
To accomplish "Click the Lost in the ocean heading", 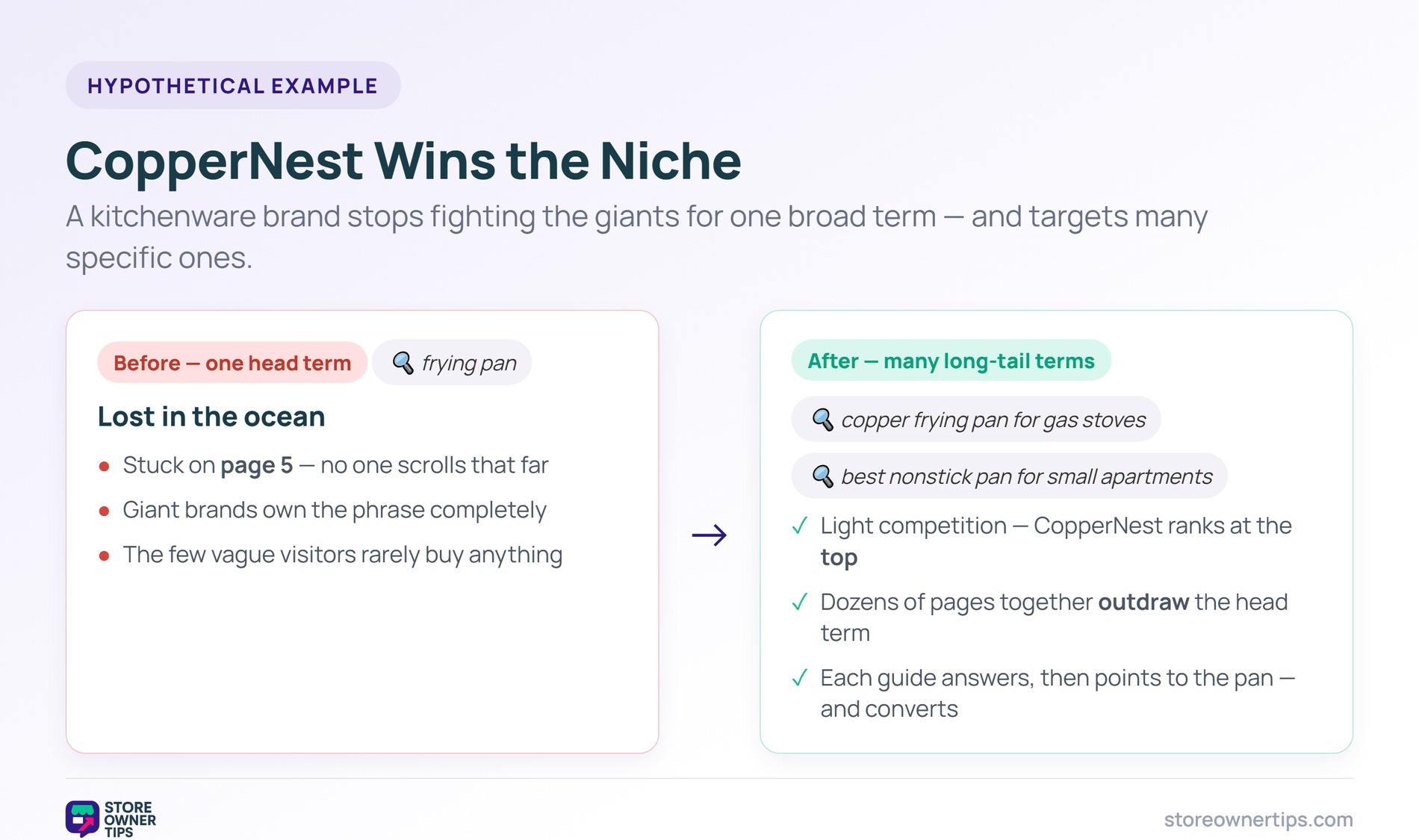I will [x=211, y=417].
